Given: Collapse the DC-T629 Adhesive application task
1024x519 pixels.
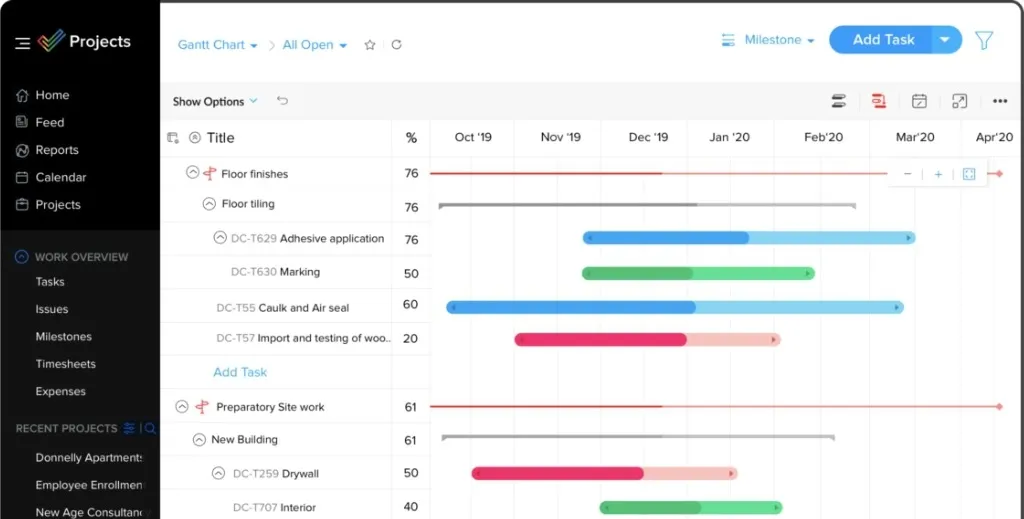Looking at the screenshot, I should [220, 238].
